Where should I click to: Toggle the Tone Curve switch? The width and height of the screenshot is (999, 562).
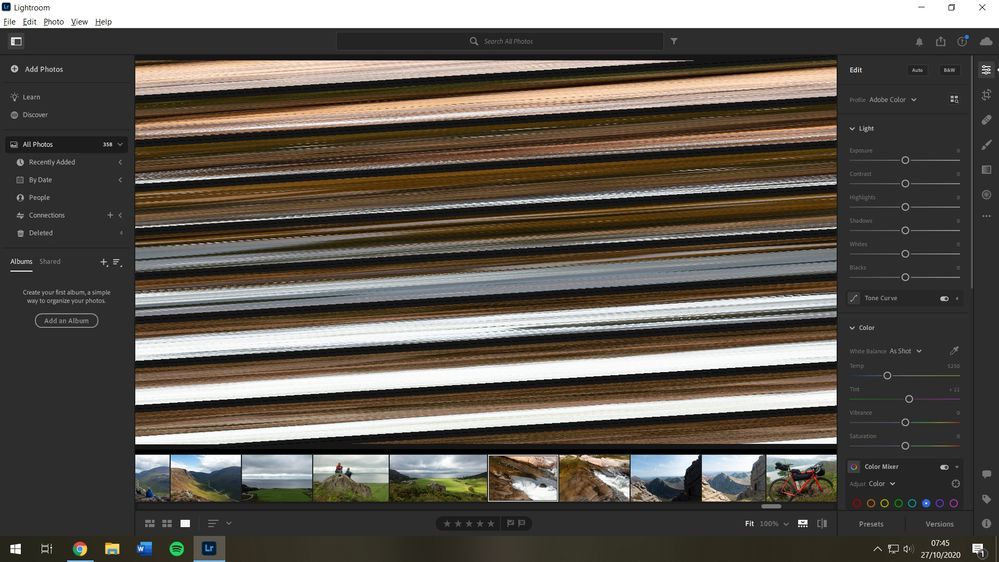[x=944, y=298]
